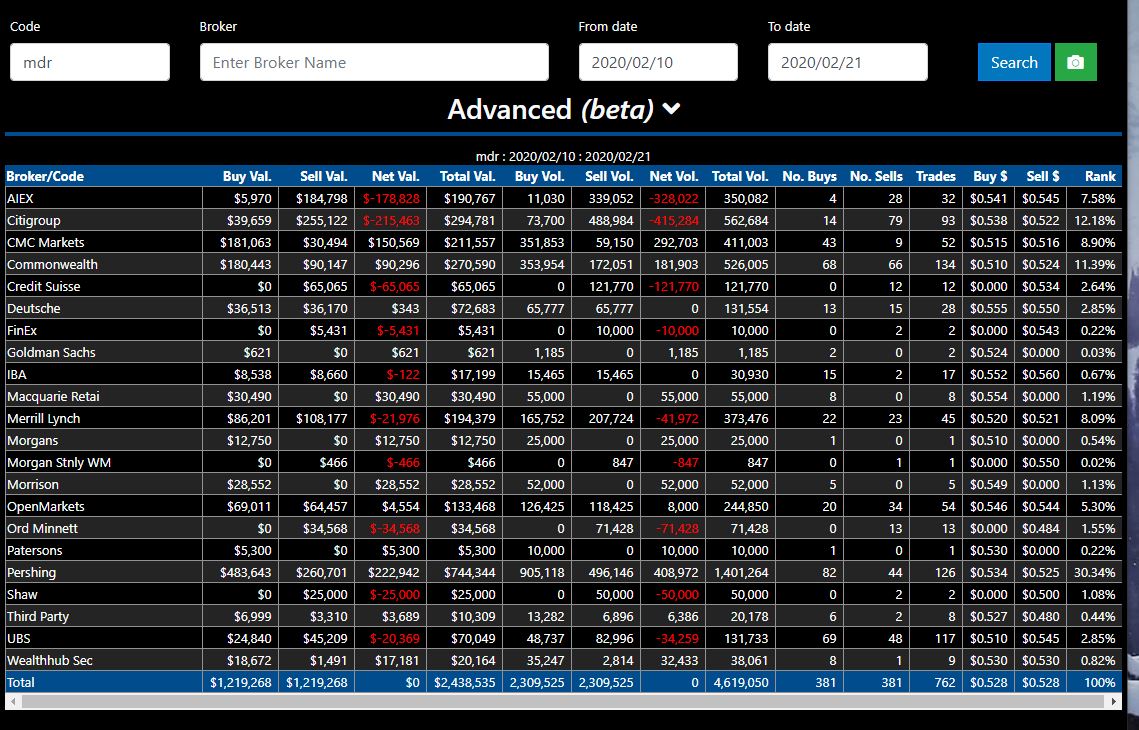Select the Pershing broker name
The width and height of the screenshot is (1139, 730).
click(31, 572)
